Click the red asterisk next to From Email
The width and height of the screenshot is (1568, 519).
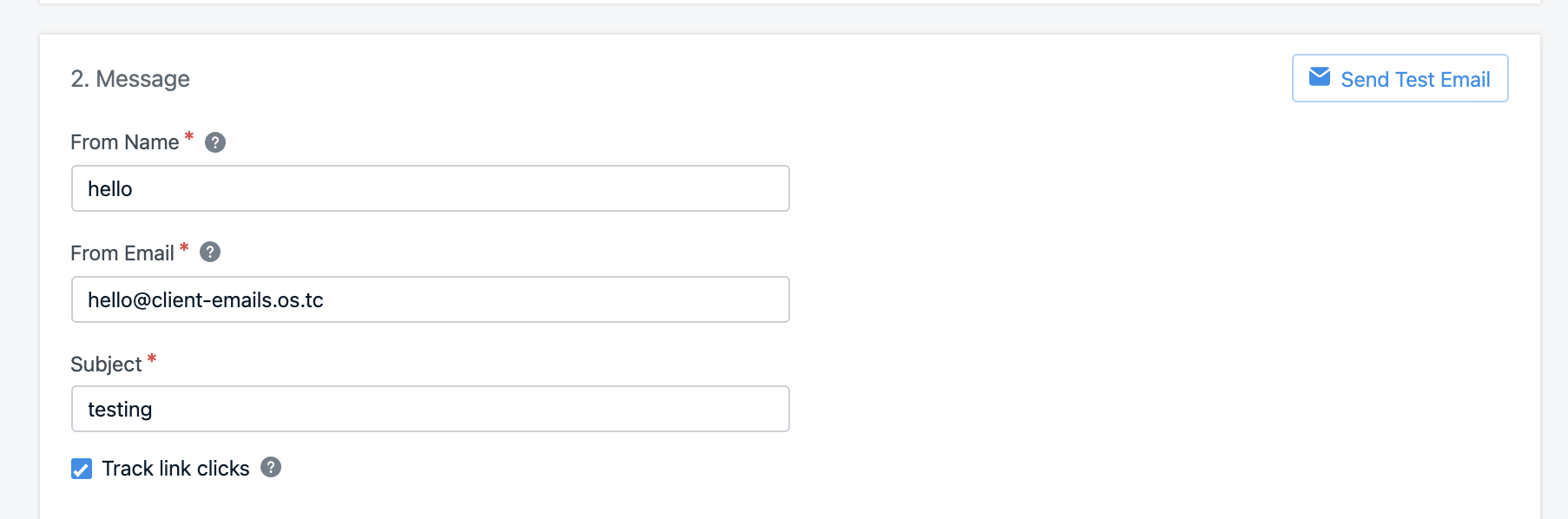coord(184,247)
